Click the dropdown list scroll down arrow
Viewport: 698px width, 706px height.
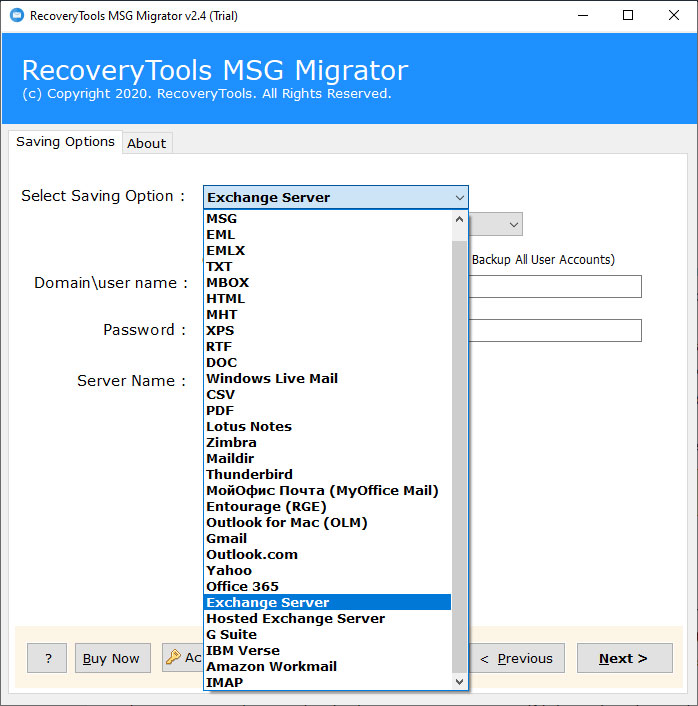[459, 682]
